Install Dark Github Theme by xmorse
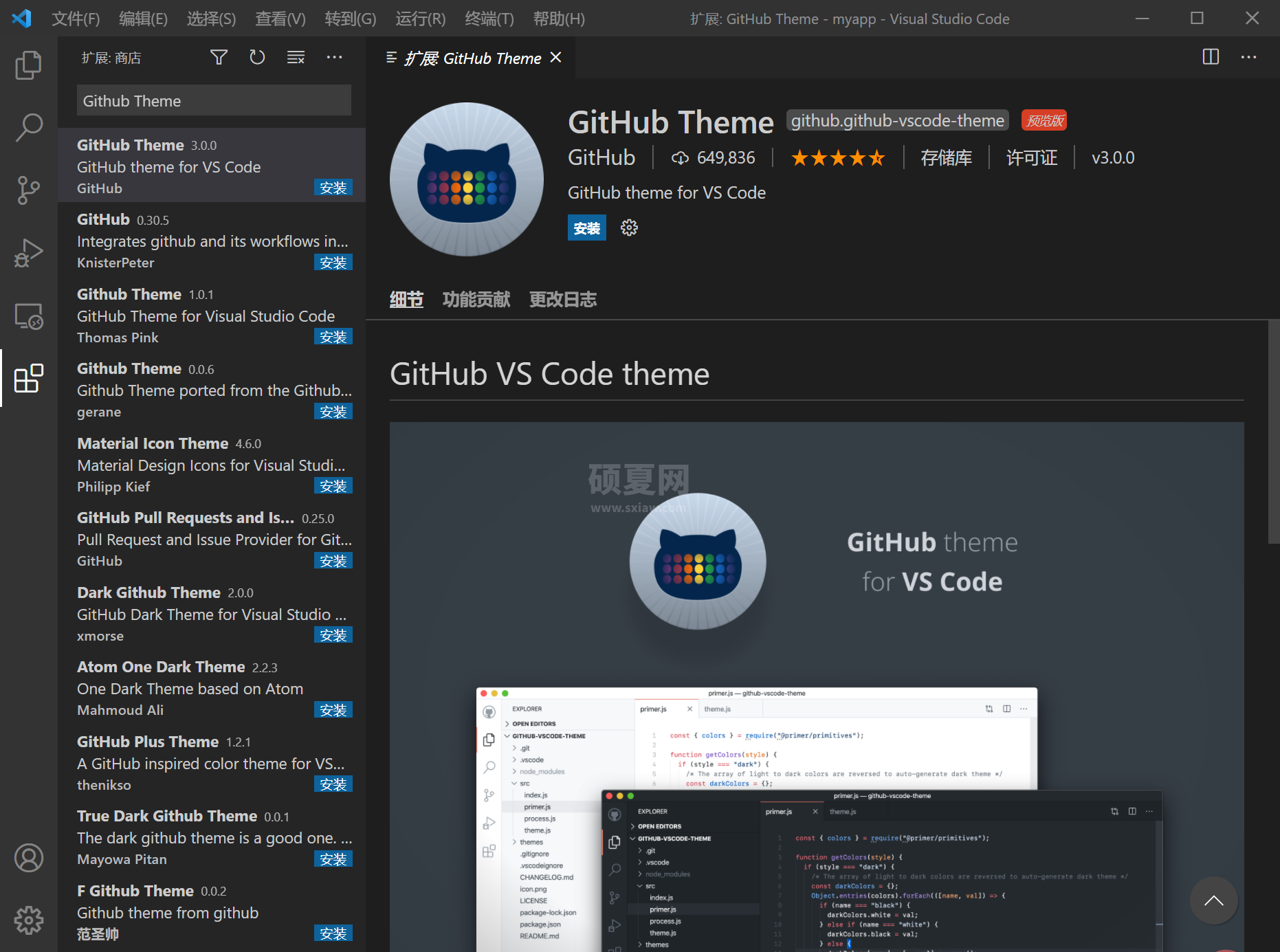 click(x=333, y=635)
